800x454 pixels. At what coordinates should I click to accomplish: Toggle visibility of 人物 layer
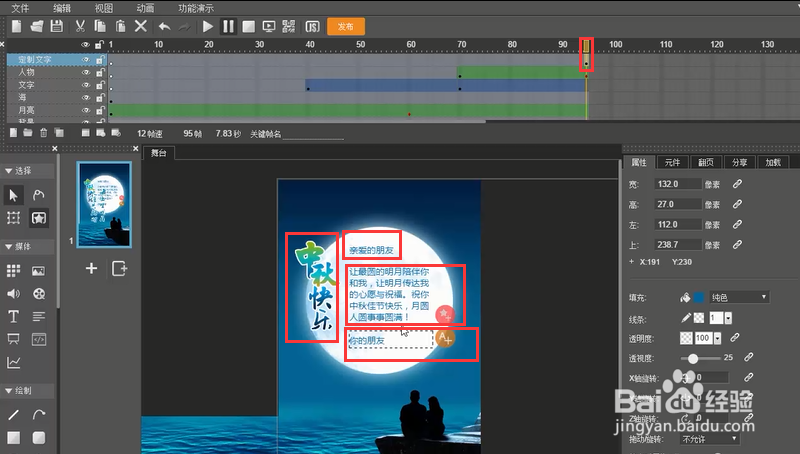[85, 72]
